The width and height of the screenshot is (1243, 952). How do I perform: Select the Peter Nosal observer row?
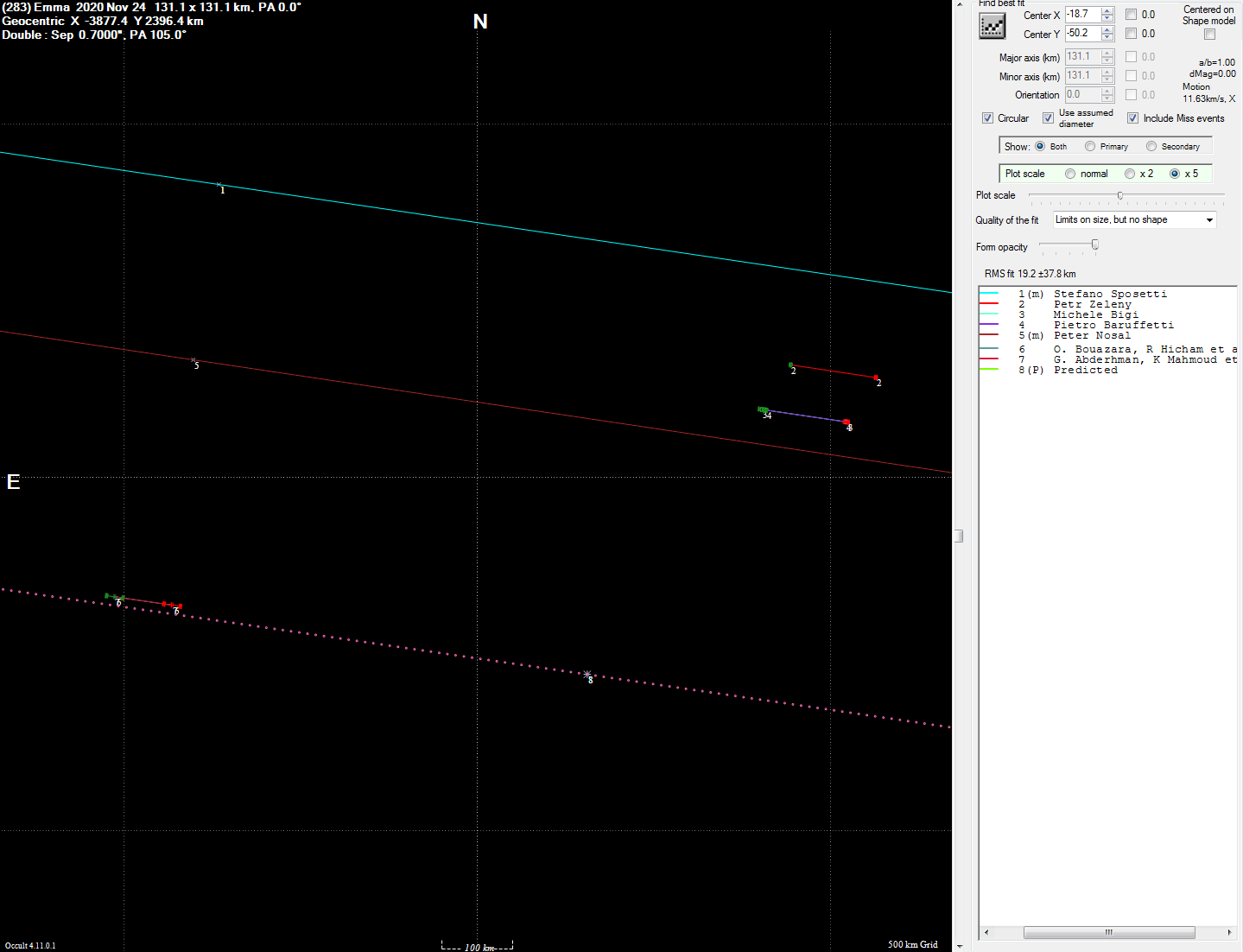(x=1108, y=335)
